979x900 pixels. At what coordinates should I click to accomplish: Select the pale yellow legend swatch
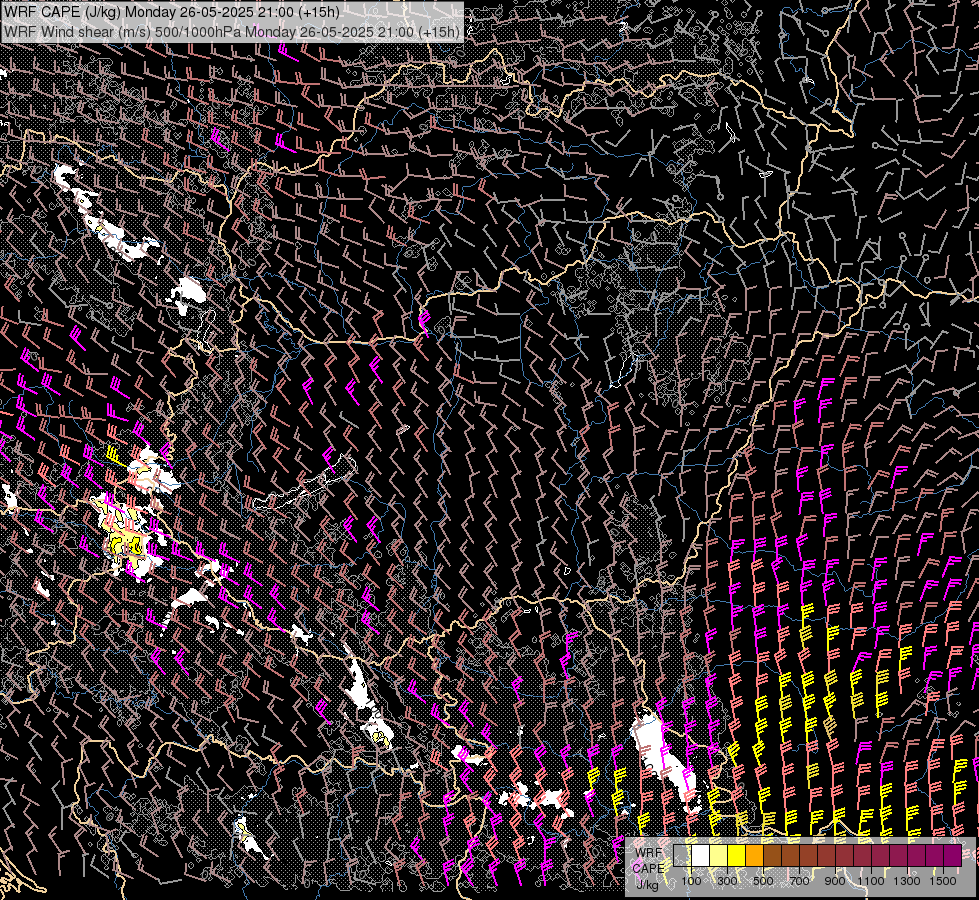(719, 856)
